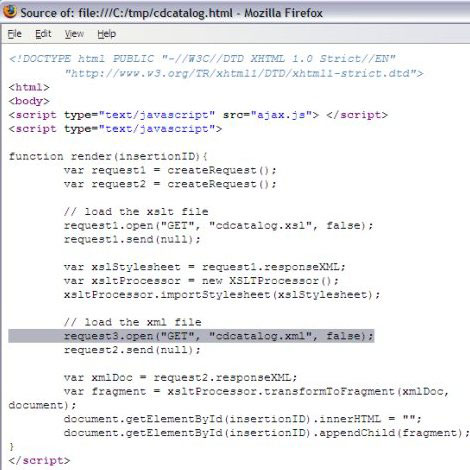This screenshot has height=470, width=470.
Task: Click the request1.open cdcatalog.xsl line
Action: coord(218,226)
